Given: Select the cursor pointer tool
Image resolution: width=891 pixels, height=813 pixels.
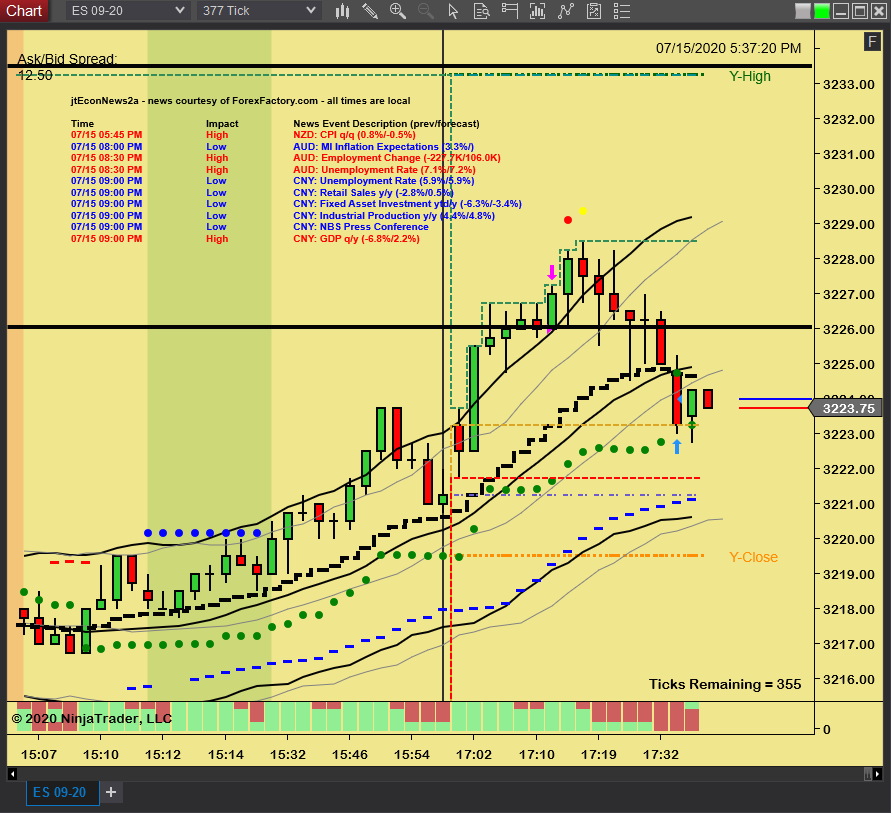Looking at the screenshot, I should click(453, 11).
